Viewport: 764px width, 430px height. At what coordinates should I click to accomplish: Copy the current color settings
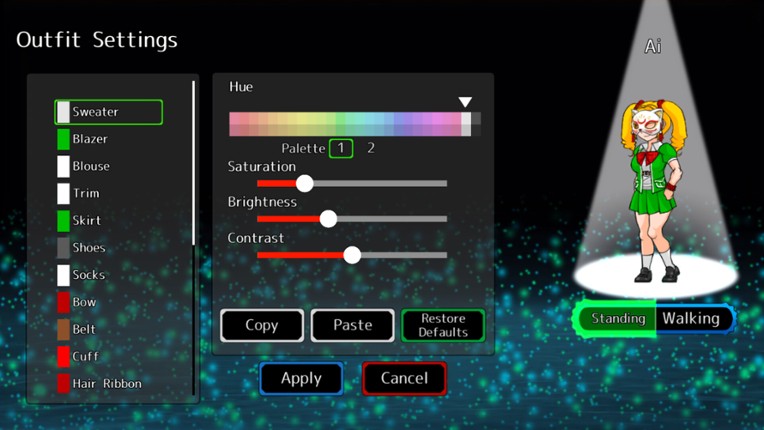262,325
